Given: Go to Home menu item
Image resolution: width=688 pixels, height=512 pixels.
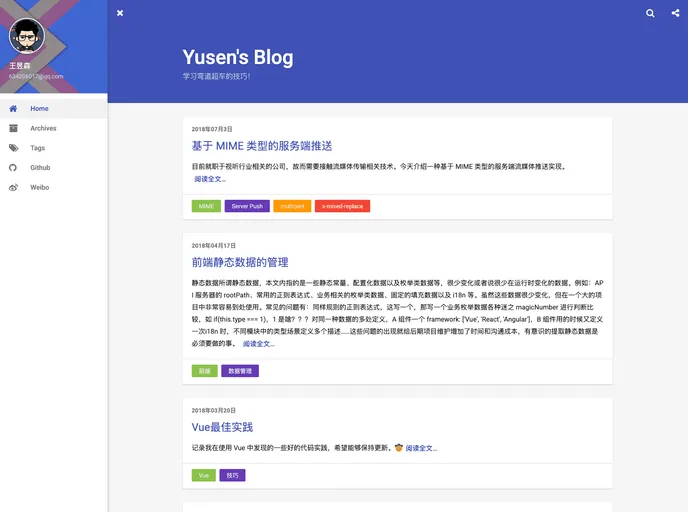Looking at the screenshot, I should [54, 108].
